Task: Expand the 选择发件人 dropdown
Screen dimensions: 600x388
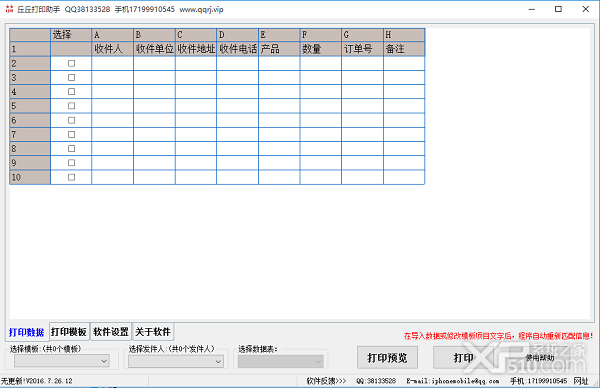Action: (x=176, y=361)
